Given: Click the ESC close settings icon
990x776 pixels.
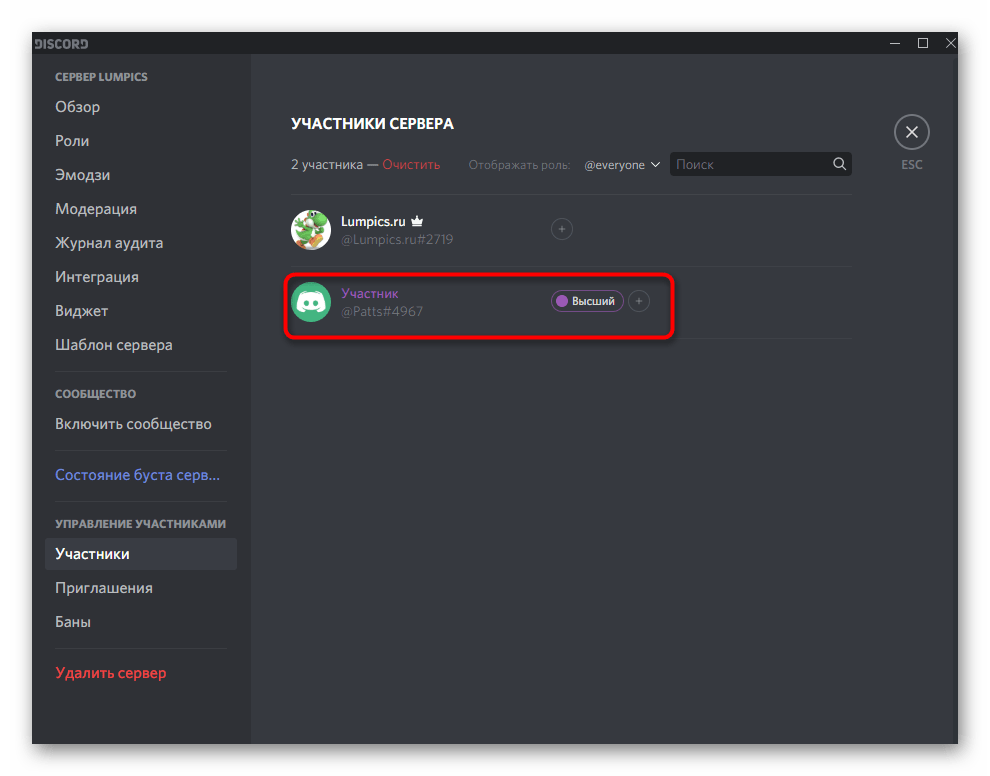Looking at the screenshot, I should pyautogui.click(x=911, y=132).
